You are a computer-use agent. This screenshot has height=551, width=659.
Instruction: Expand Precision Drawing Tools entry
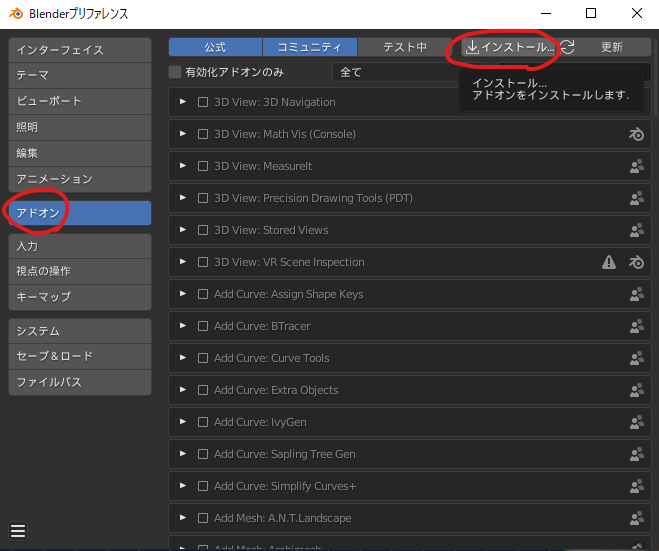point(183,198)
